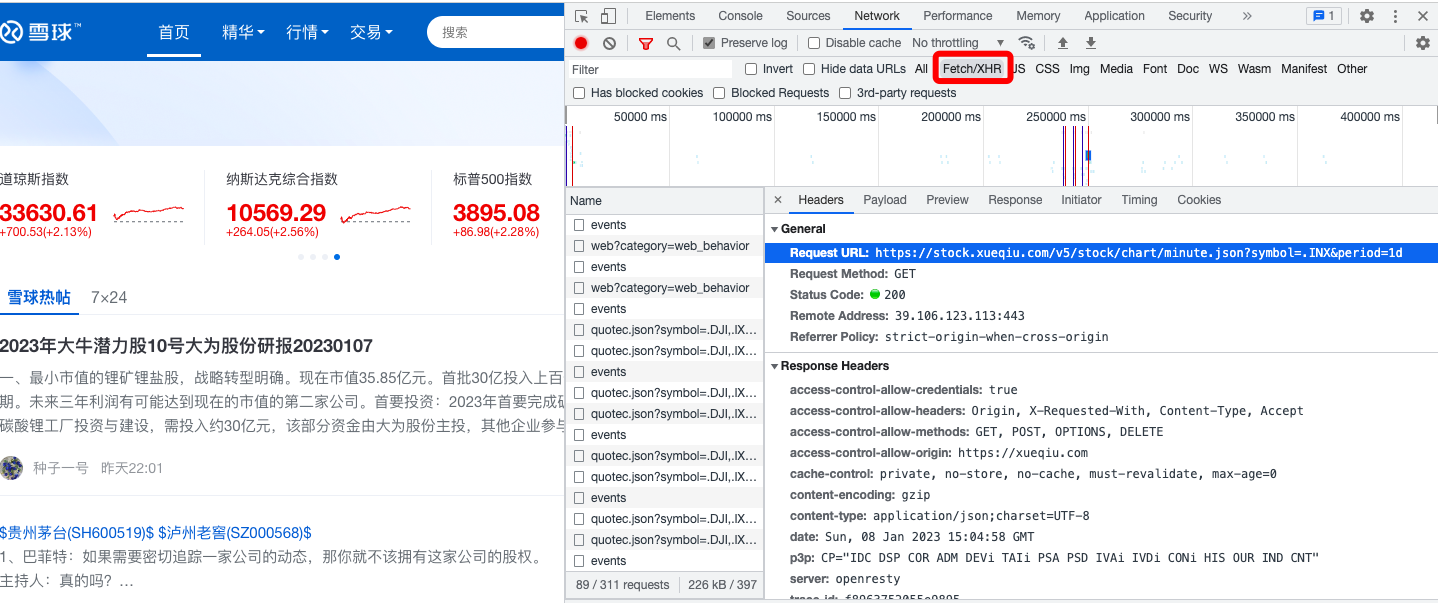This screenshot has height=603, width=1438.
Task: Select the active carousel dot under the indices
Action: [x=337, y=257]
